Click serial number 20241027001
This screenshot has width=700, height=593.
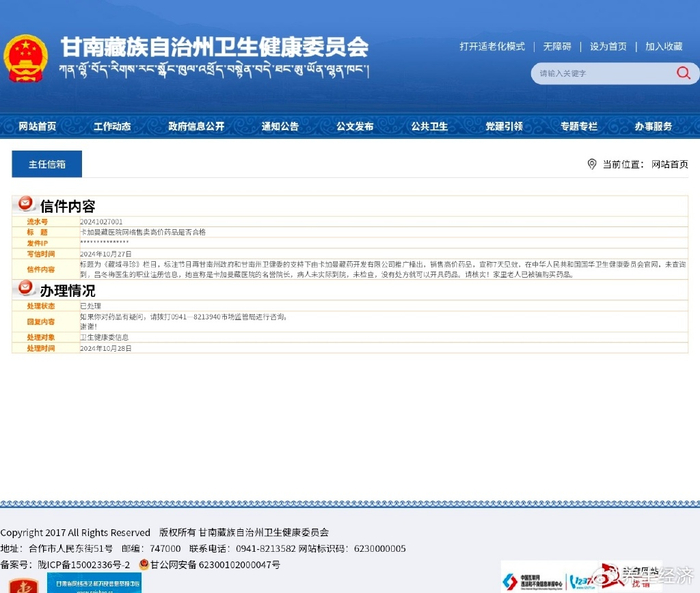coord(101,221)
